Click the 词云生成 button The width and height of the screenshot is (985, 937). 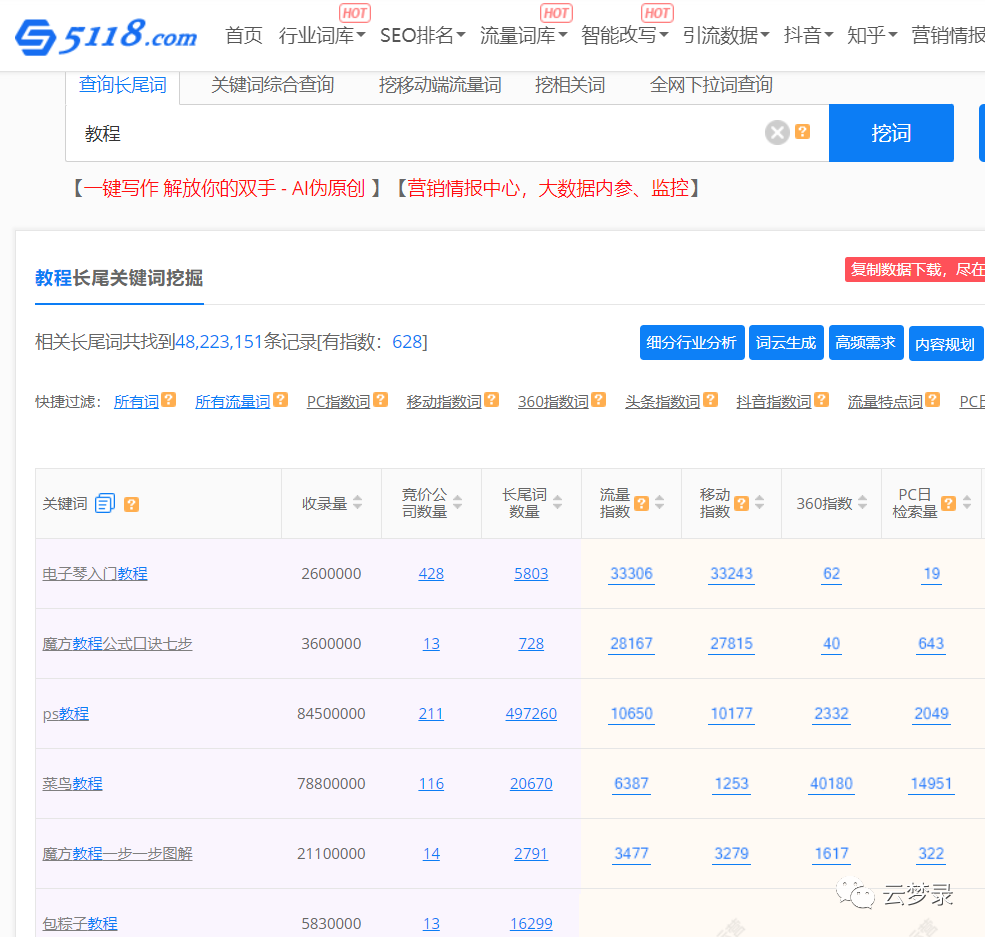(x=786, y=342)
